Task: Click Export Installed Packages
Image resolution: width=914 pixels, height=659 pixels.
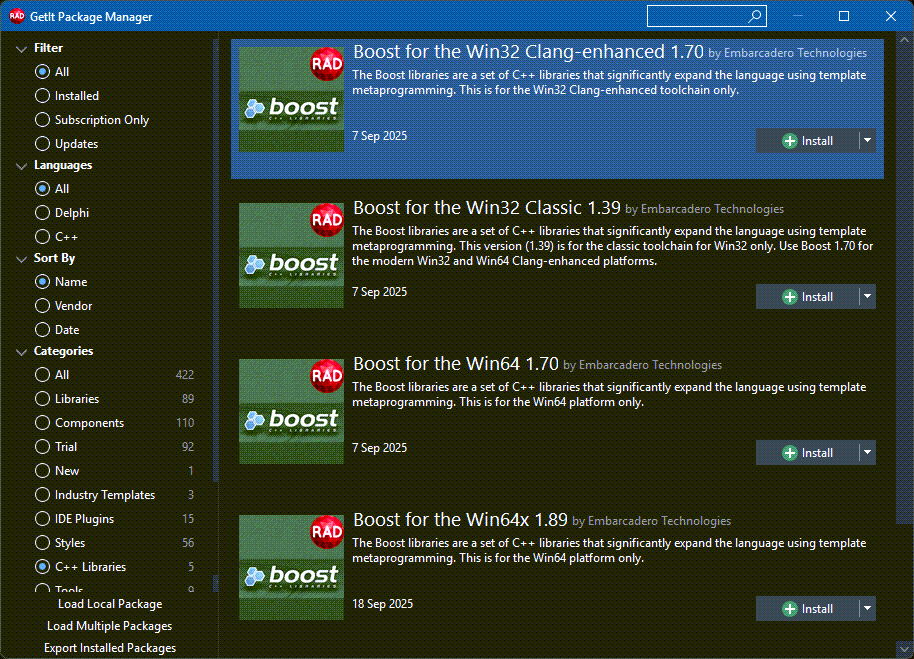Action: tap(110, 648)
